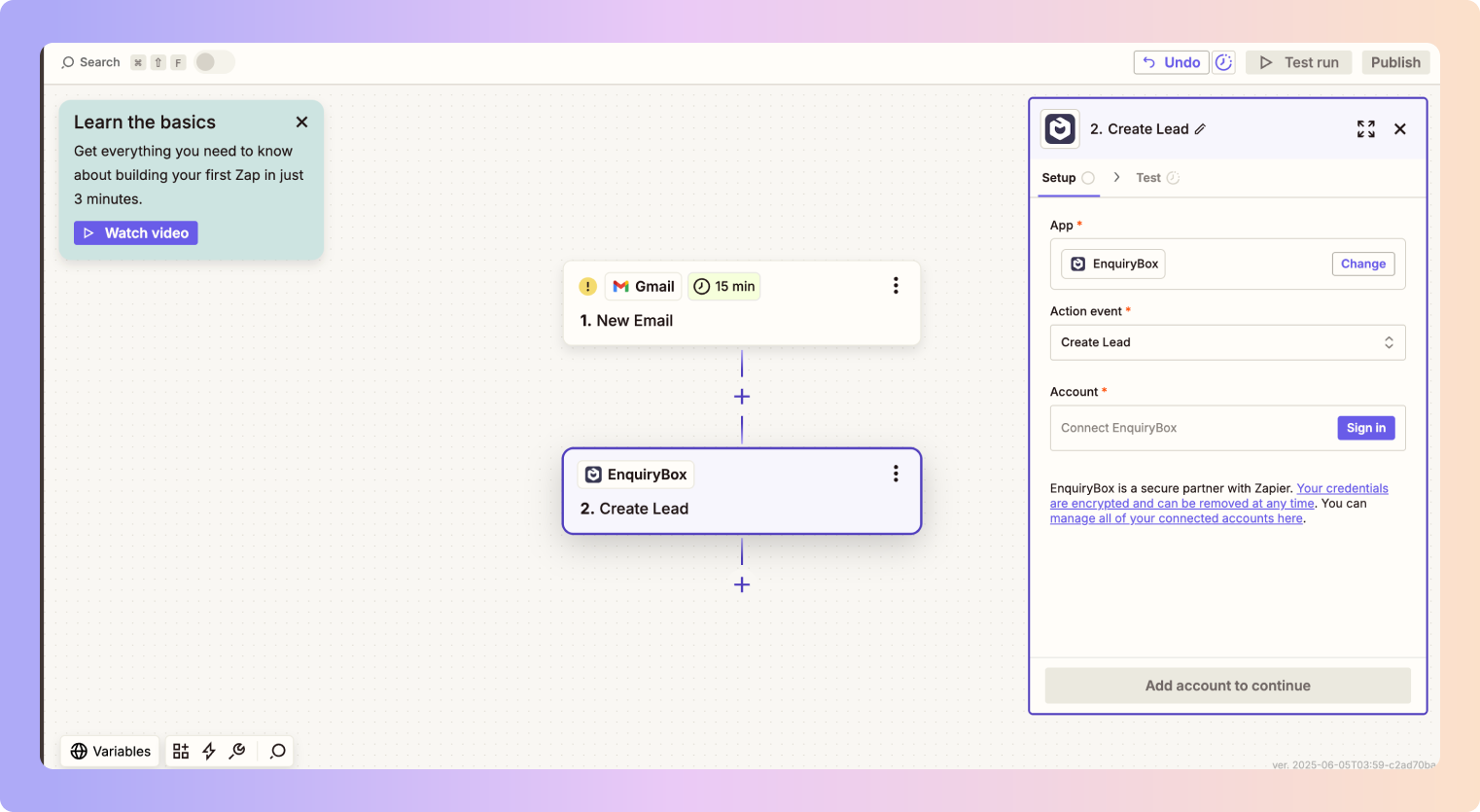Click the Search magnifier icon in top bar

coord(67,62)
